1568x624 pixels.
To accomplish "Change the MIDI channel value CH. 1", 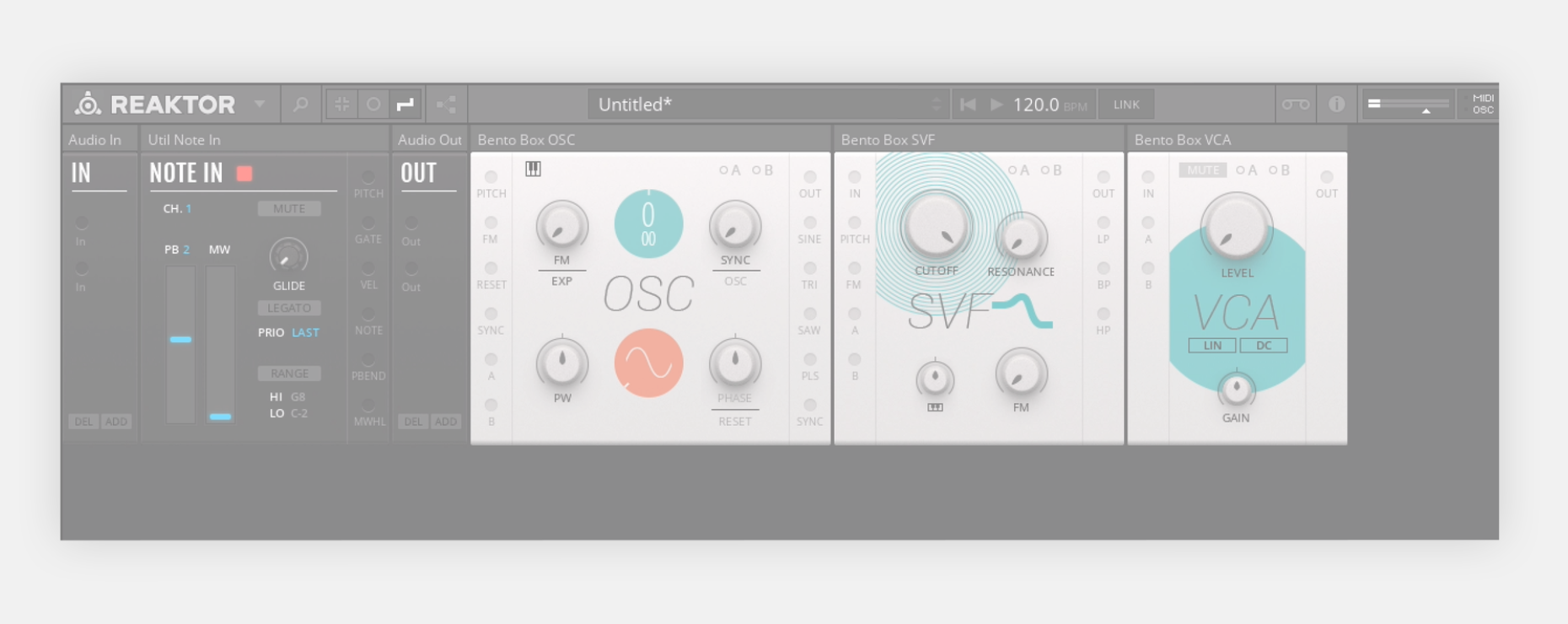I will pyautogui.click(x=189, y=209).
